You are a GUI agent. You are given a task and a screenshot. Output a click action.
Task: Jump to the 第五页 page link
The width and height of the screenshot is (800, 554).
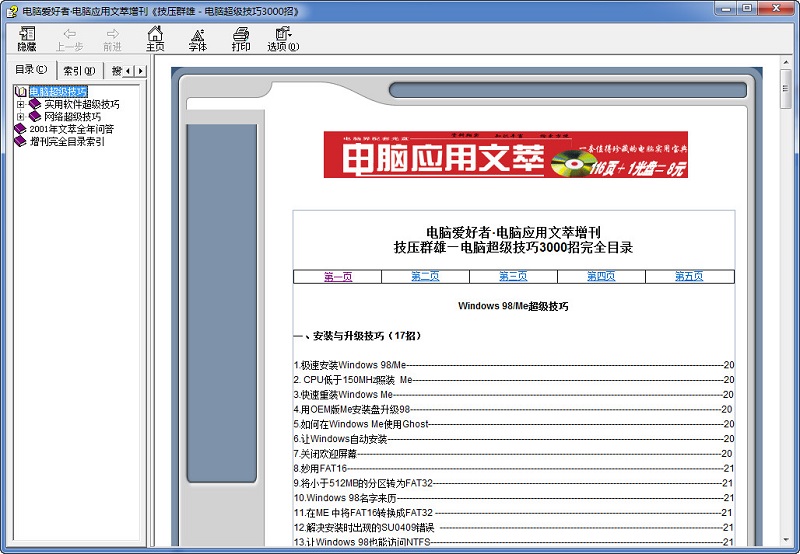[688, 277]
